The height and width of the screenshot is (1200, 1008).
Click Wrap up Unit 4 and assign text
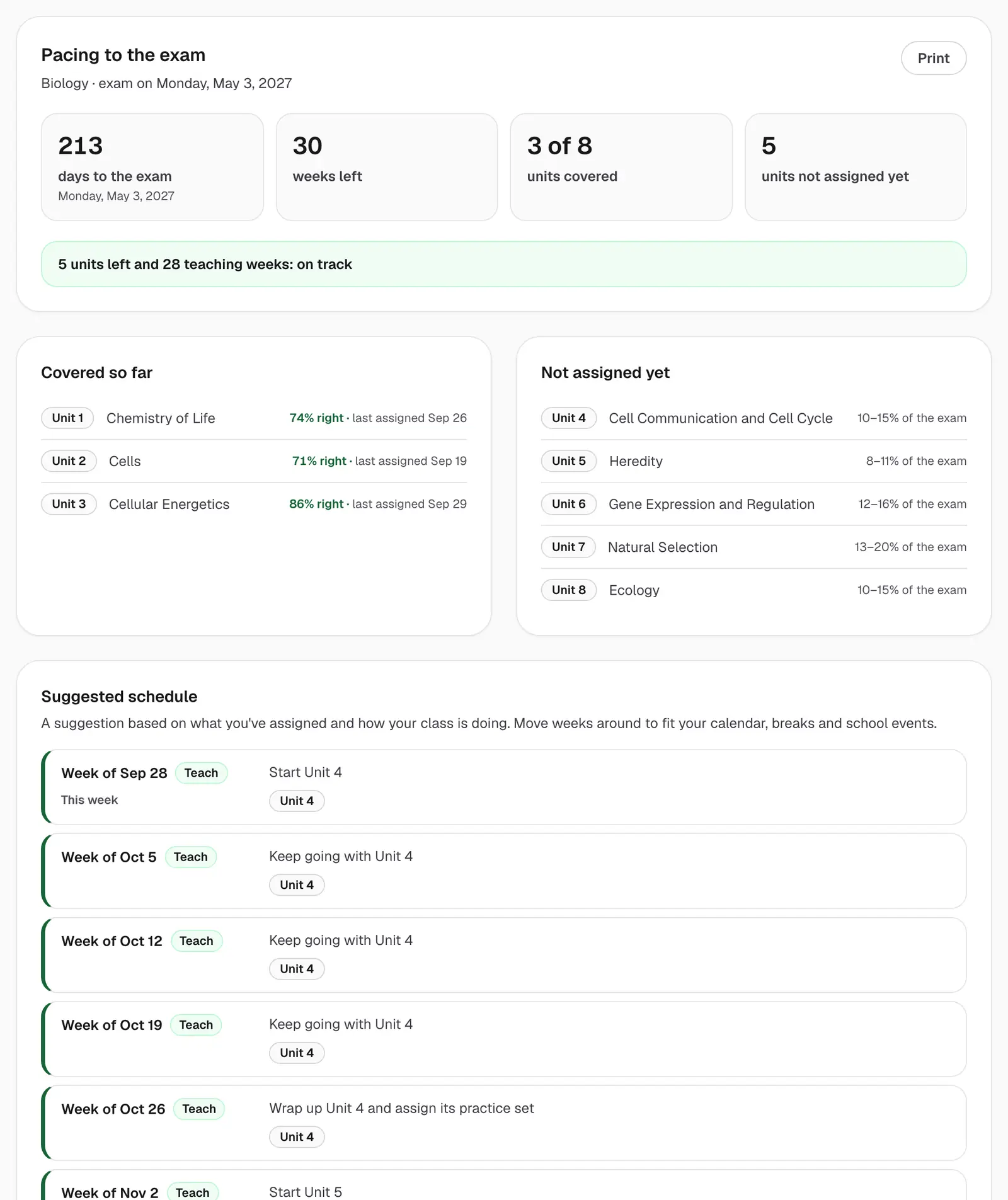(401, 1108)
